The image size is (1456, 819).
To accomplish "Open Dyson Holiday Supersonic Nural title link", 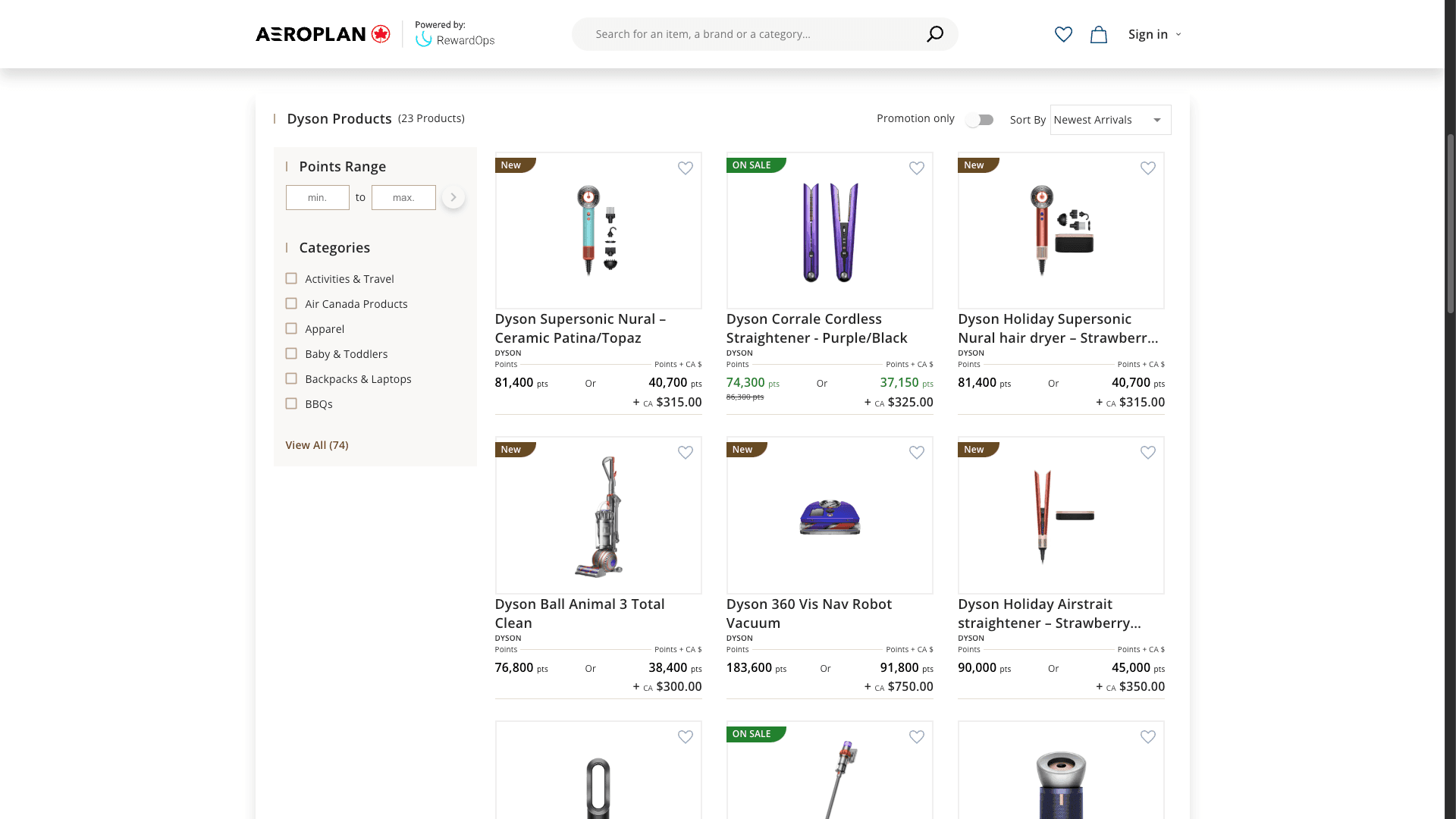I will coord(1058,328).
